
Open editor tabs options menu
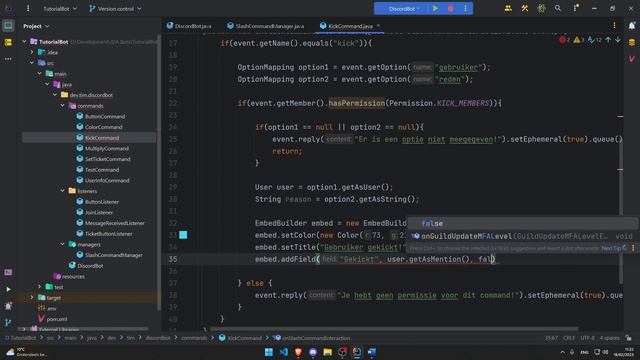coord(614,25)
